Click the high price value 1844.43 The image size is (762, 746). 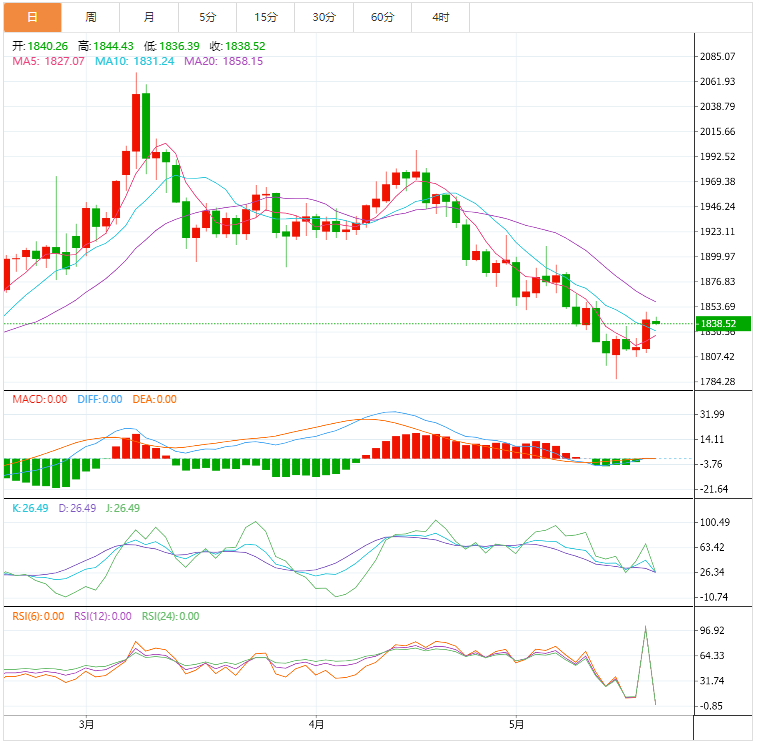[113, 46]
